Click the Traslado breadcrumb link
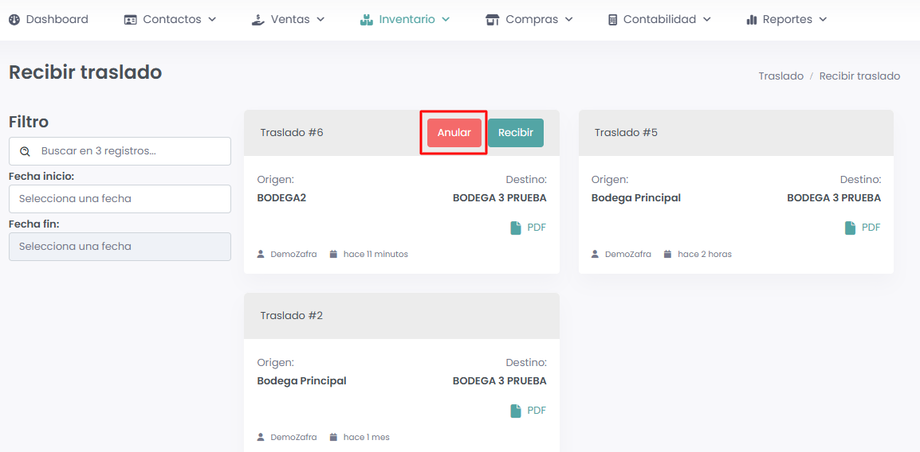Screen dimensions: 920x452 click(780, 76)
